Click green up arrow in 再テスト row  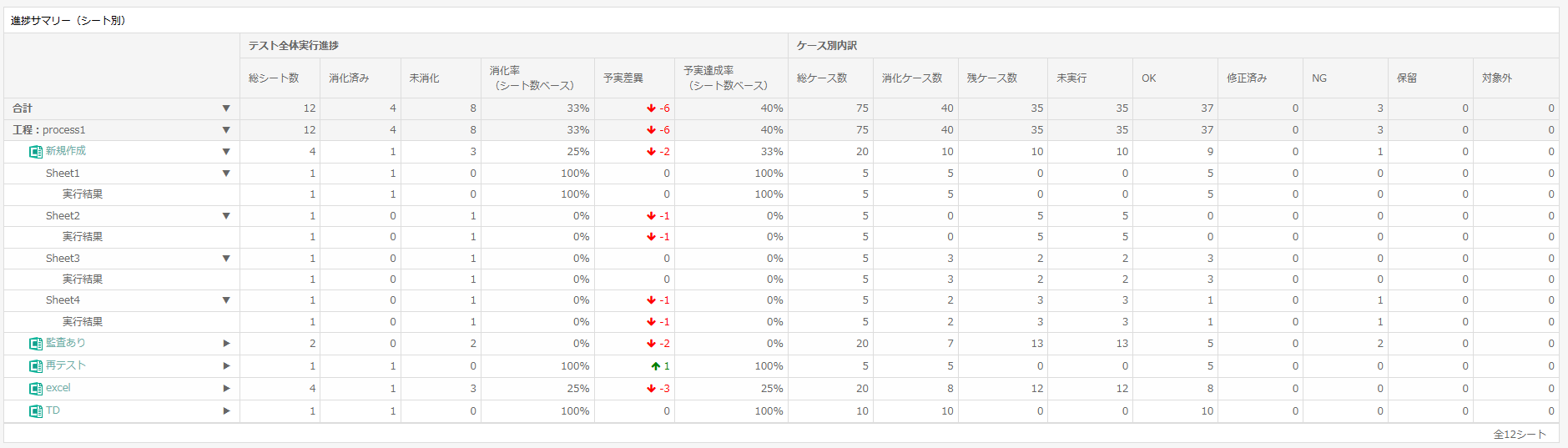656,366
